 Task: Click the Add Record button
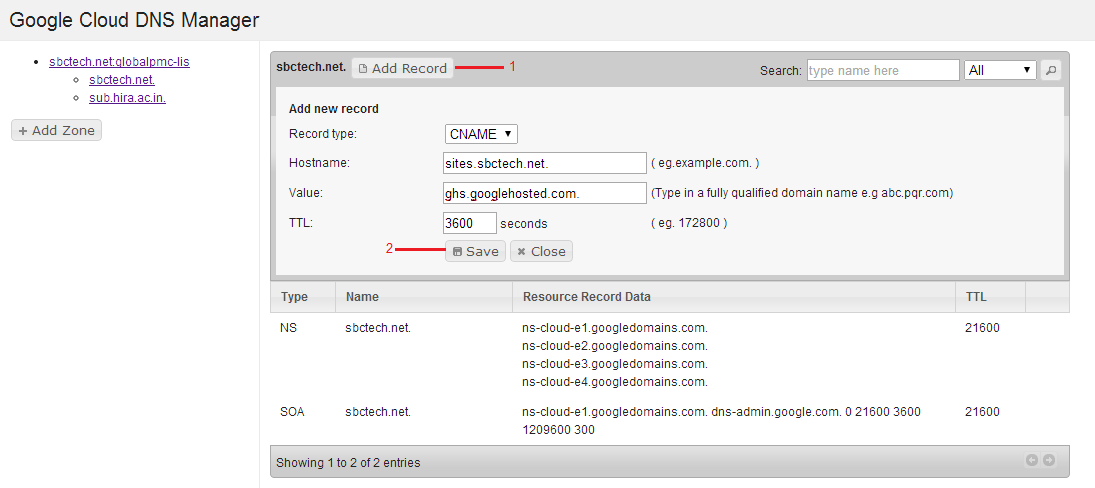(x=402, y=68)
